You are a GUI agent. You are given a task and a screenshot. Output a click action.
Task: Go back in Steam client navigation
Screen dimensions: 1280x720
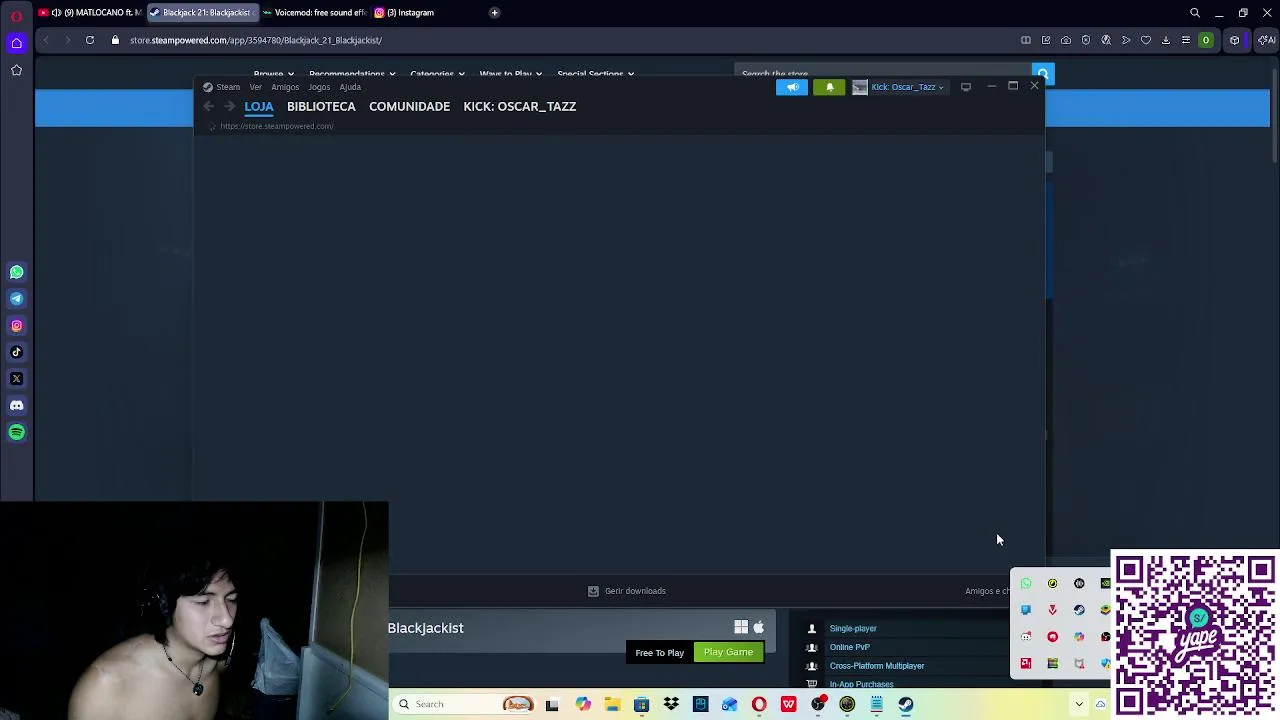(208, 106)
